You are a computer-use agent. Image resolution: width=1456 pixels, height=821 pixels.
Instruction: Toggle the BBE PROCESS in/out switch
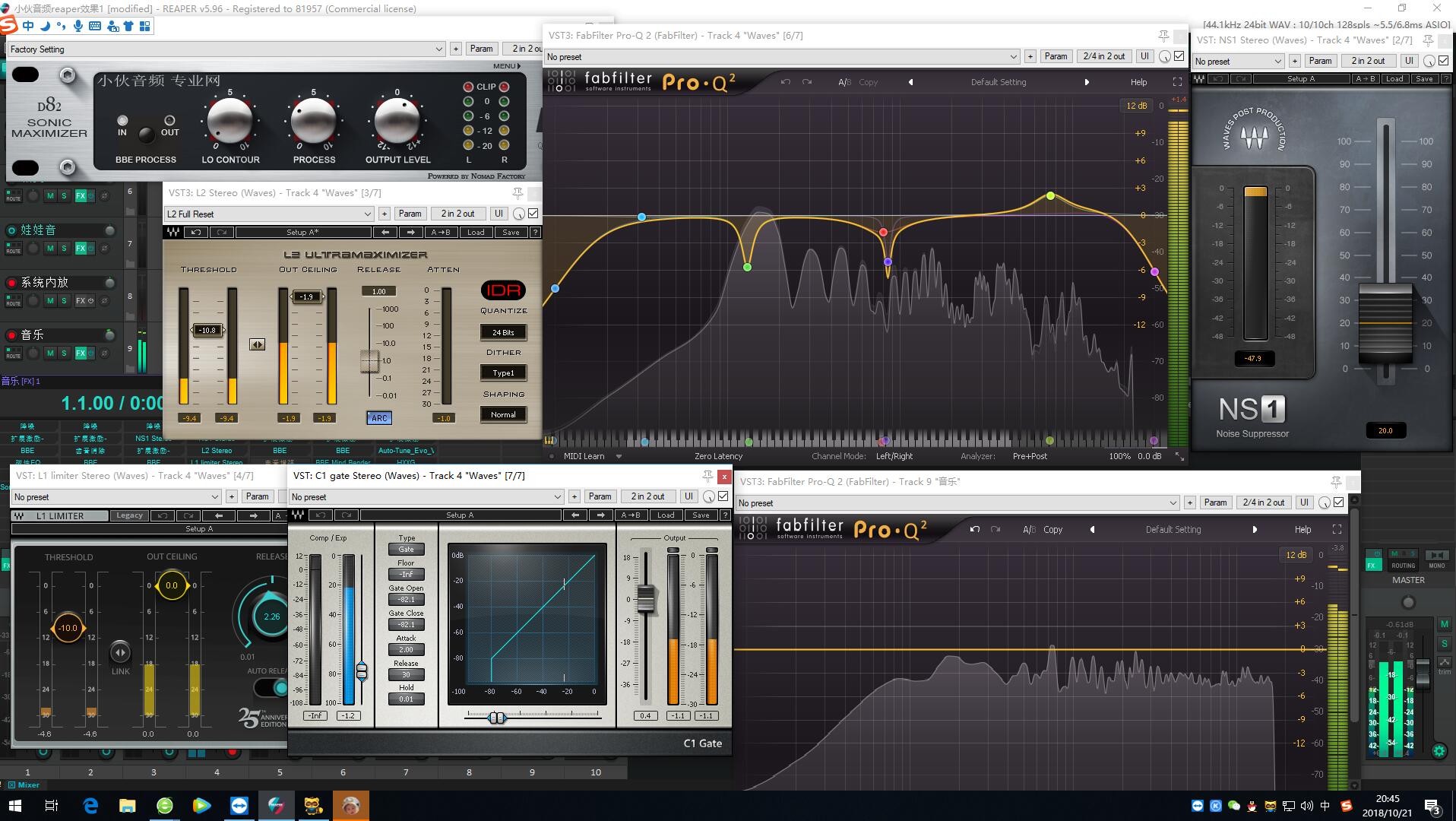145,135
